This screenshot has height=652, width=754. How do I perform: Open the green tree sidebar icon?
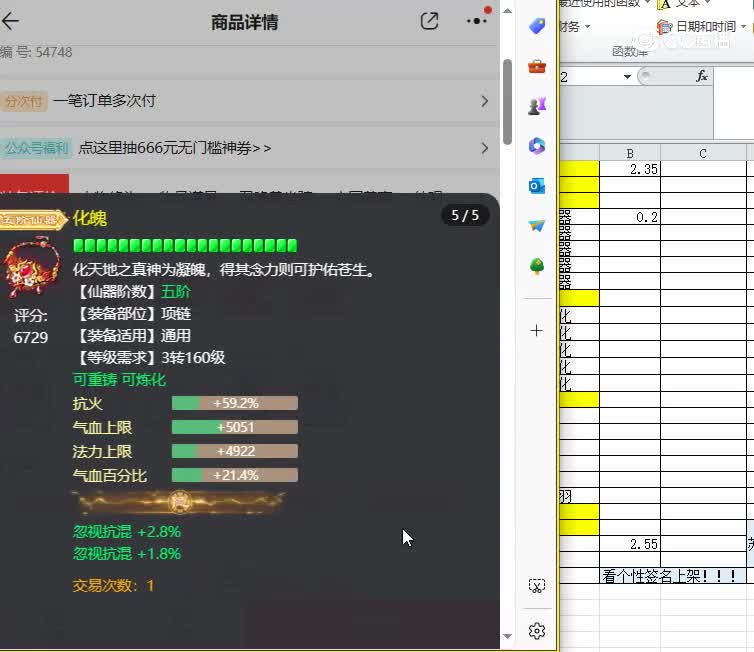coord(537,265)
